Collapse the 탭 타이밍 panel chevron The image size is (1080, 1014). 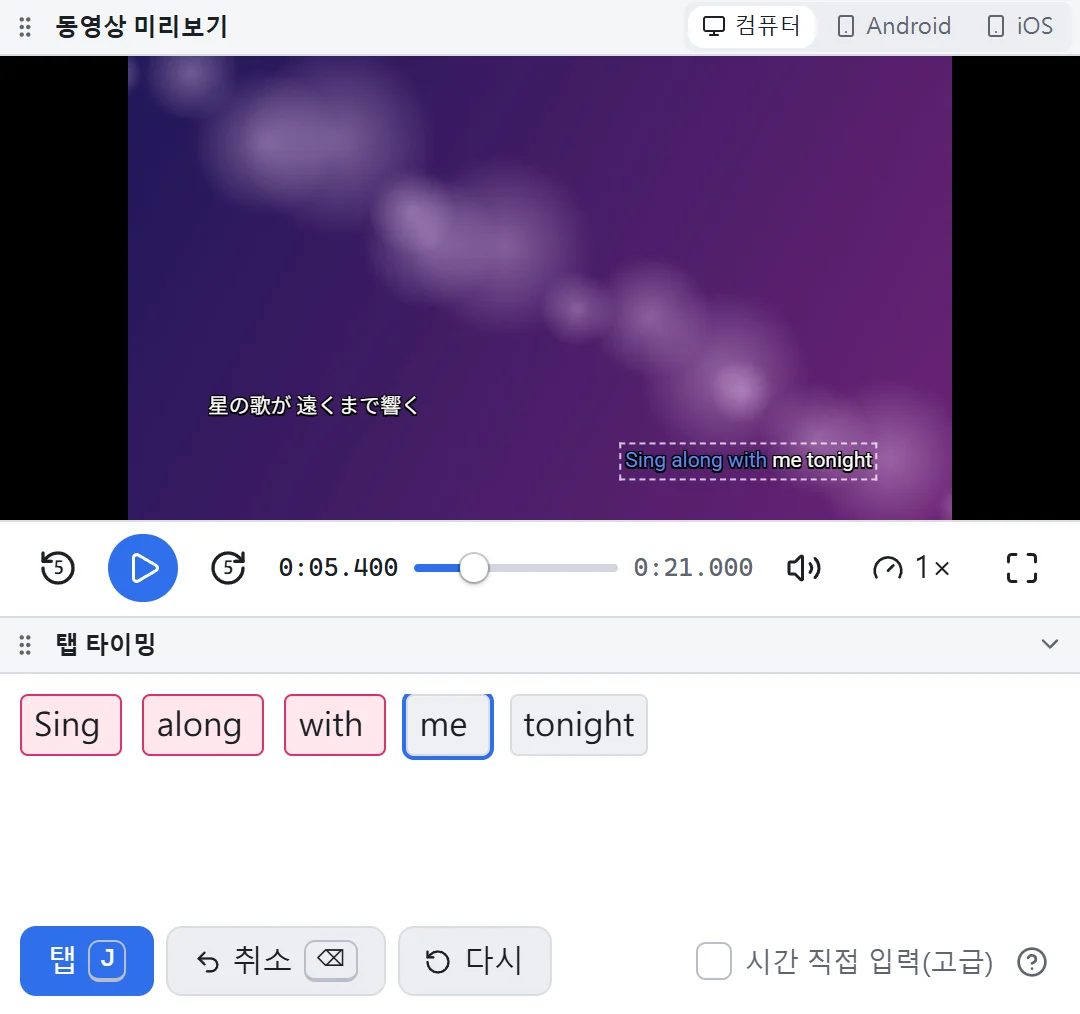pyautogui.click(x=1049, y=644)
